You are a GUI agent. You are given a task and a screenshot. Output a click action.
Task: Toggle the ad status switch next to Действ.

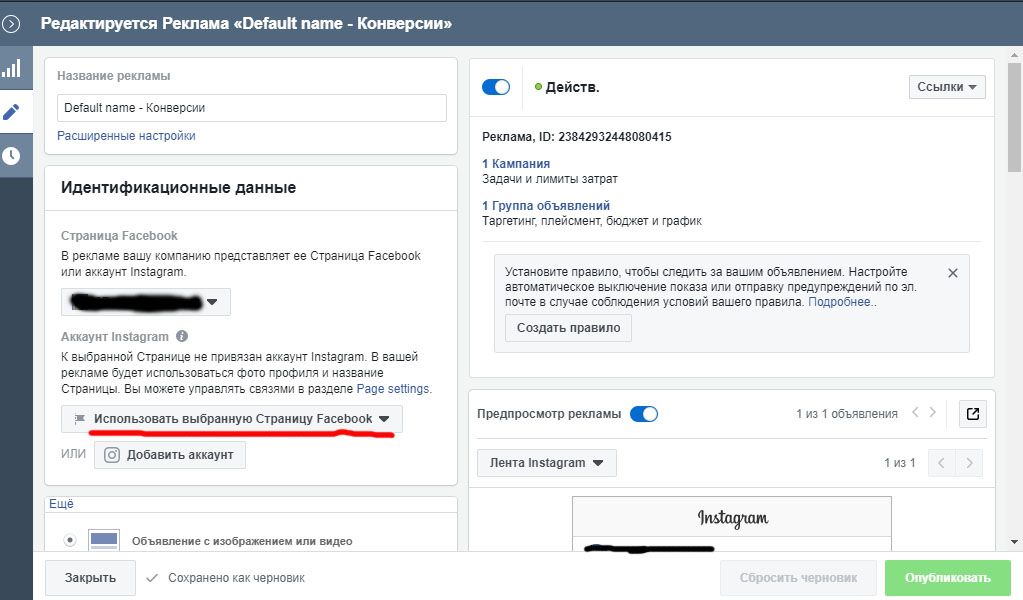tap(496, 87)
